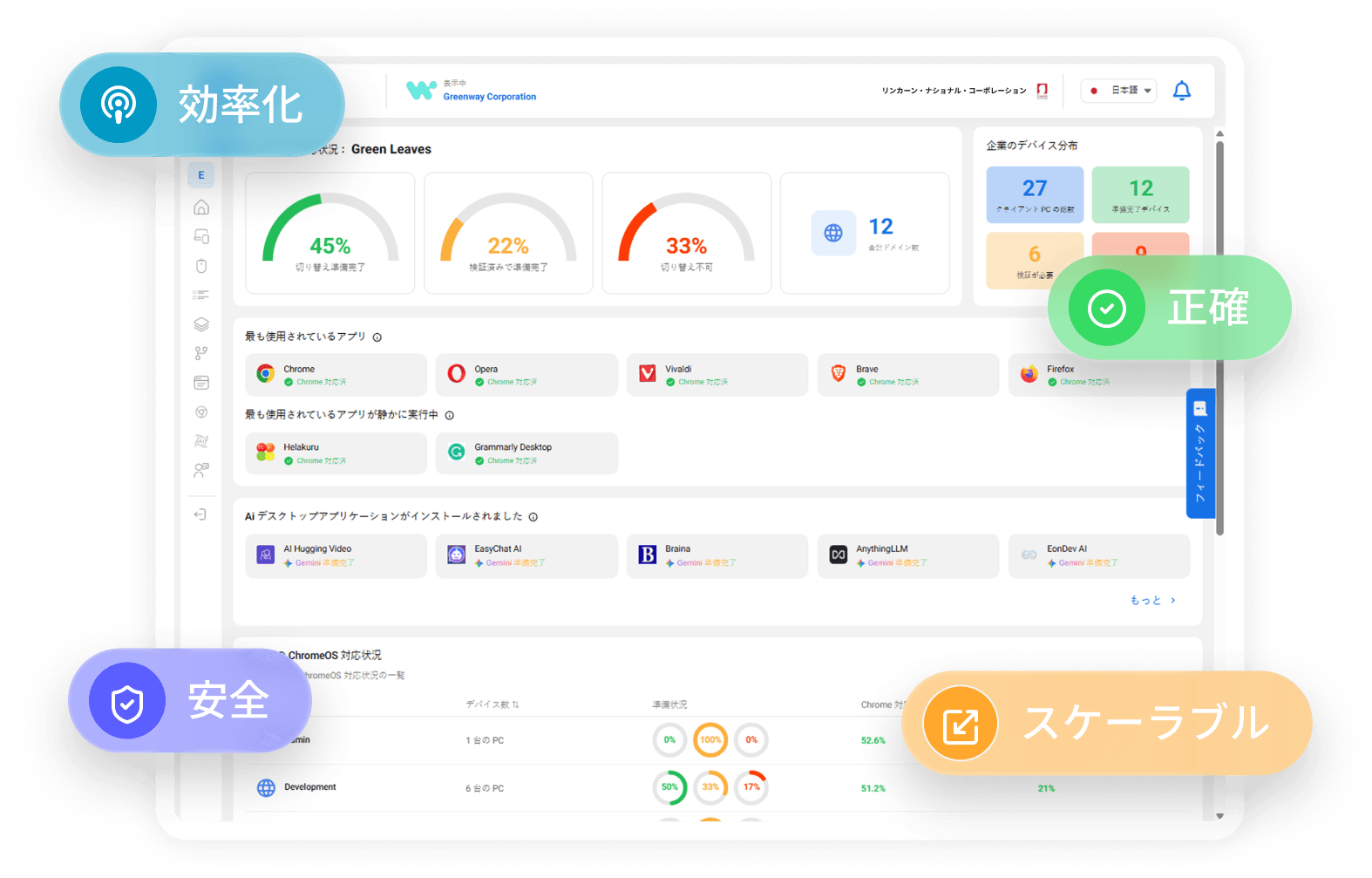The image size is (1372, 878).
Task: Open the user feedback icon in sidebar
Action: coord(201,471)
